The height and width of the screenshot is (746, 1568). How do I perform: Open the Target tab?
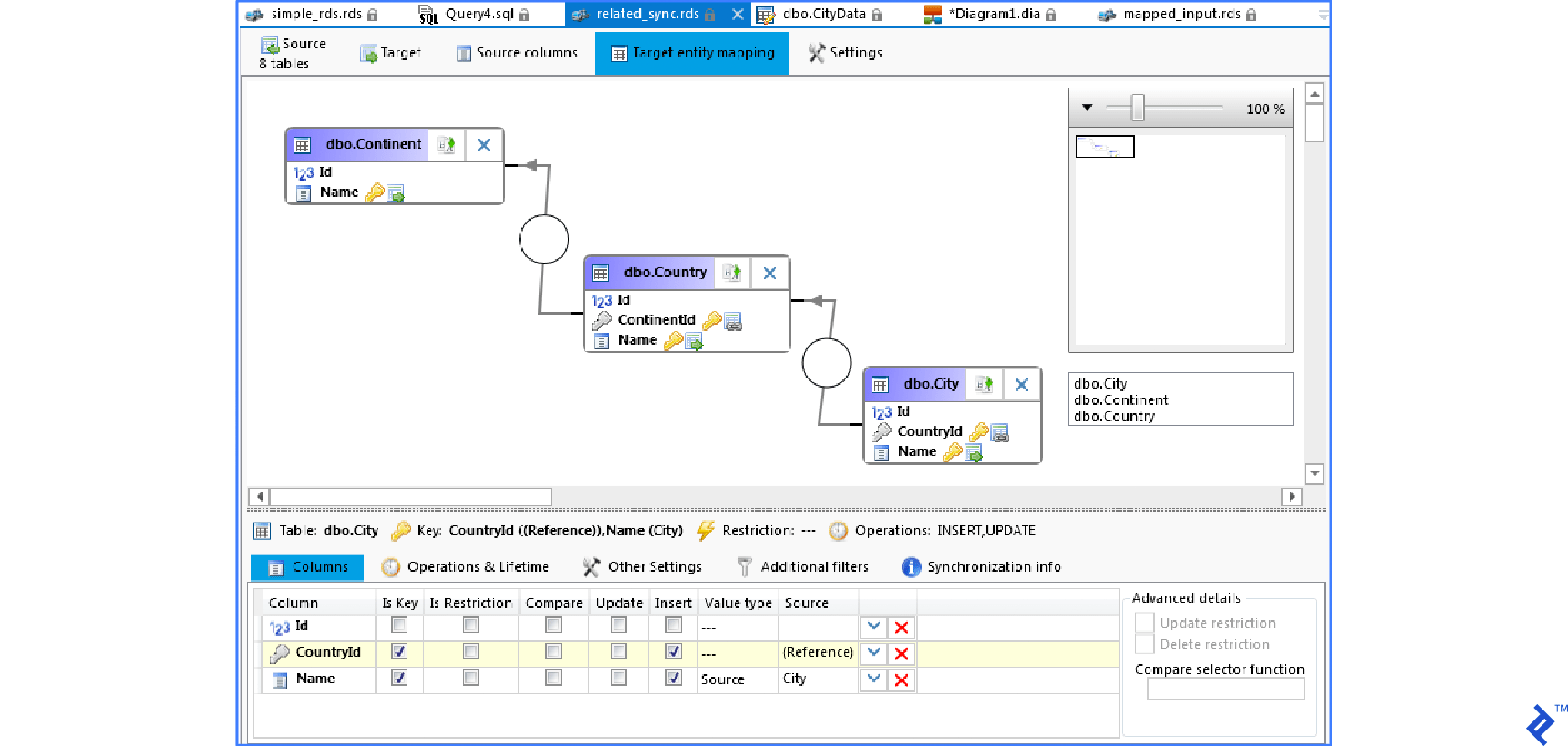coord(391,53)
